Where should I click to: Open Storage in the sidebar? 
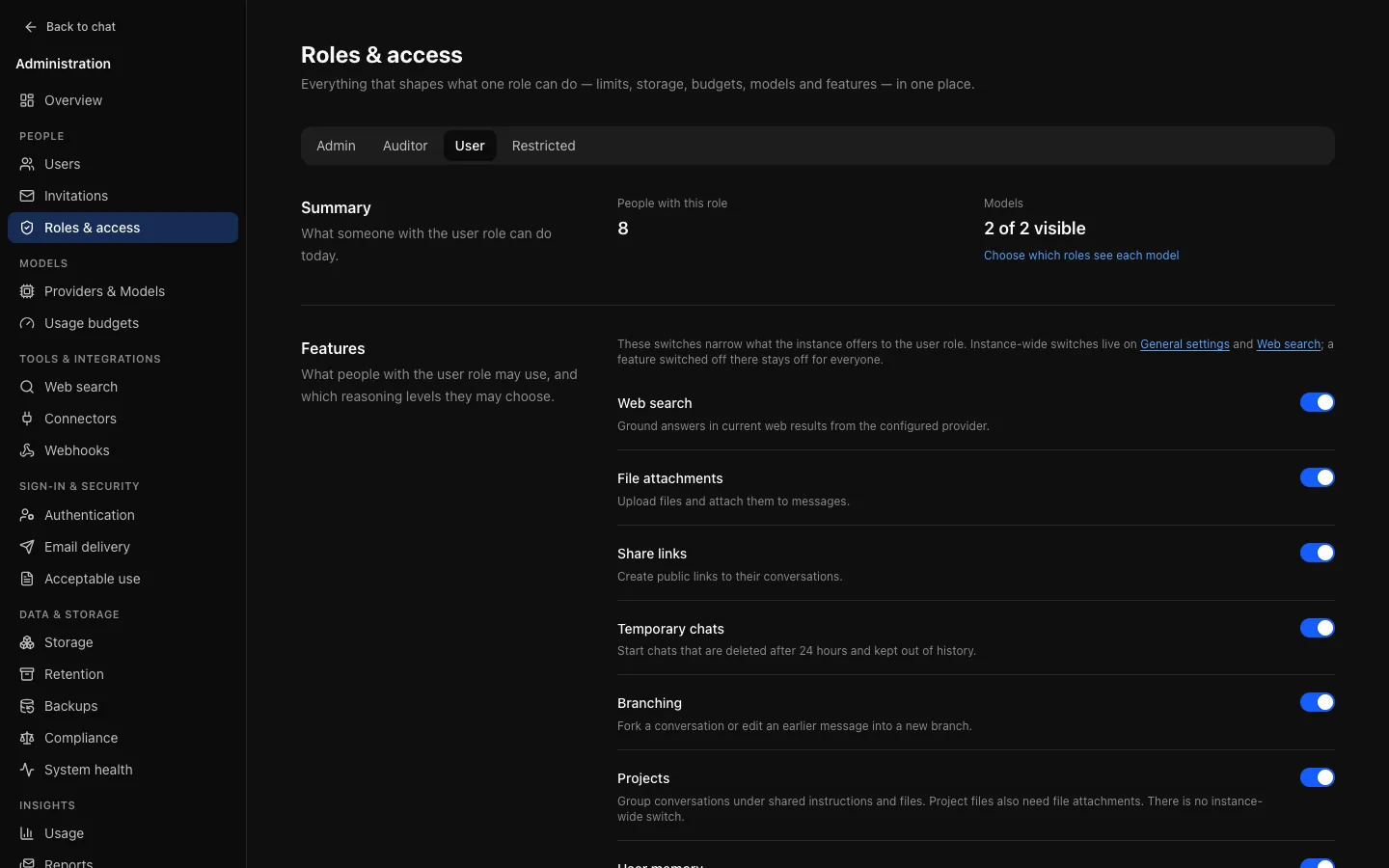(123, 642)
